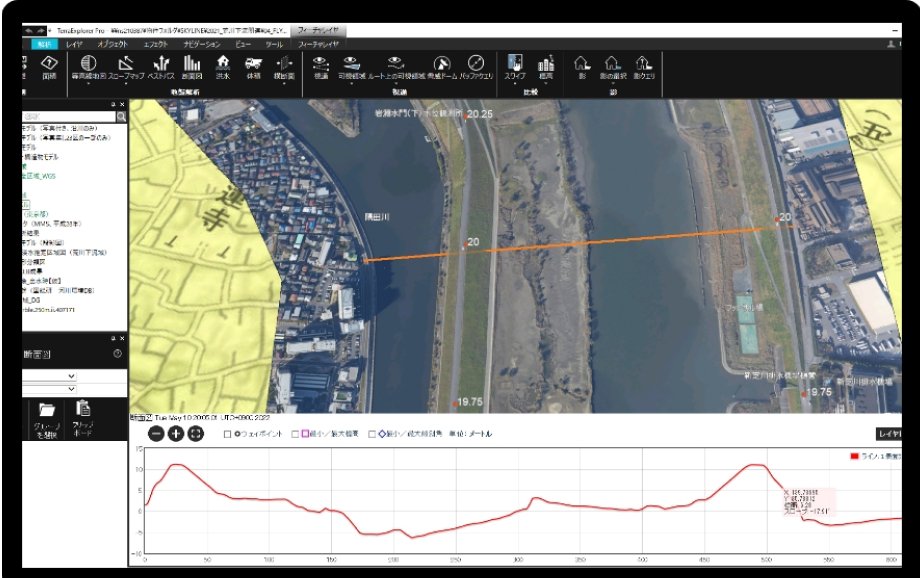Open the 断面図 terrain profile tool
920x578 pixels.
pos(192,67)
